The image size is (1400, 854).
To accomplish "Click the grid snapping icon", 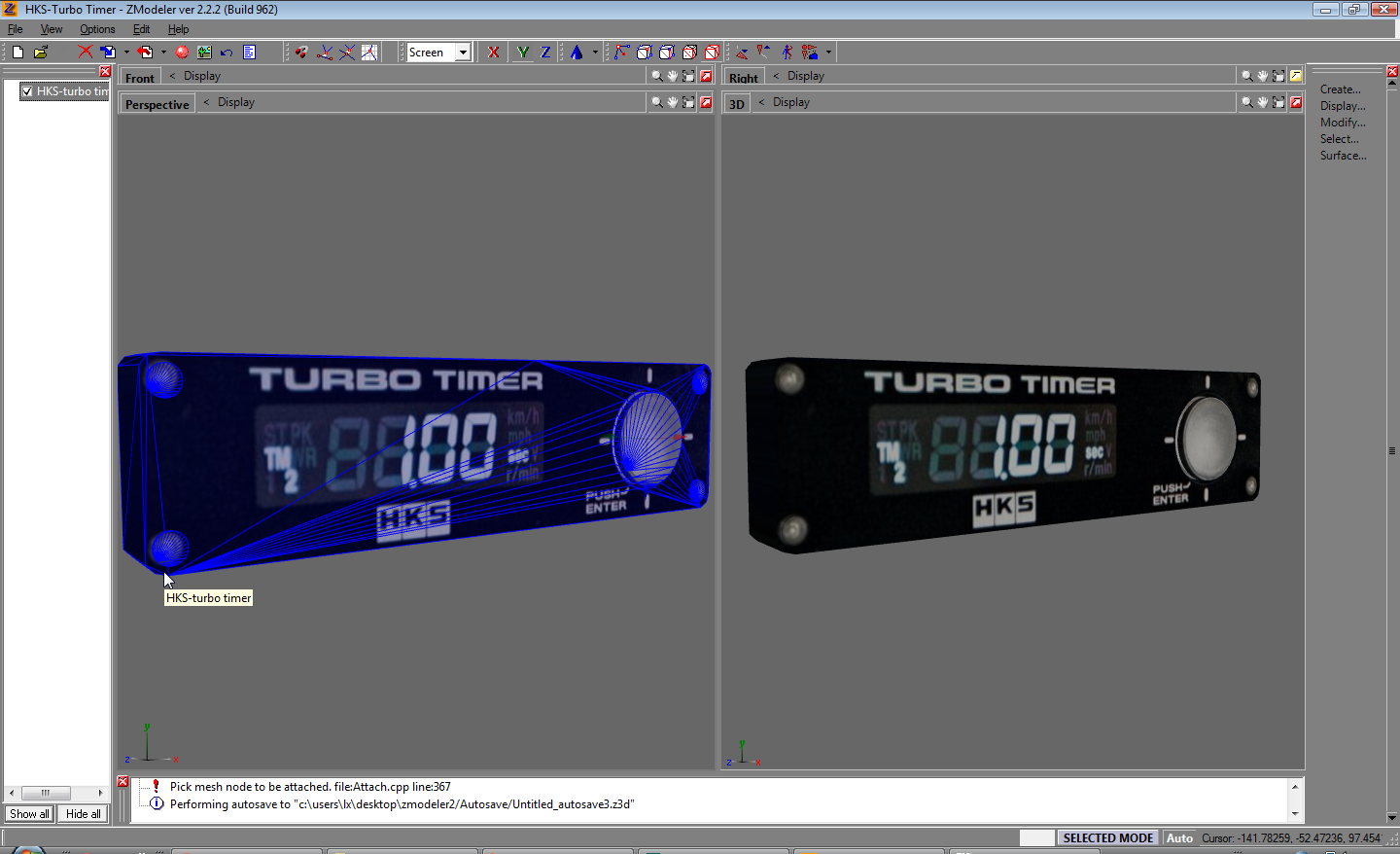I will (x=369, y=53).
